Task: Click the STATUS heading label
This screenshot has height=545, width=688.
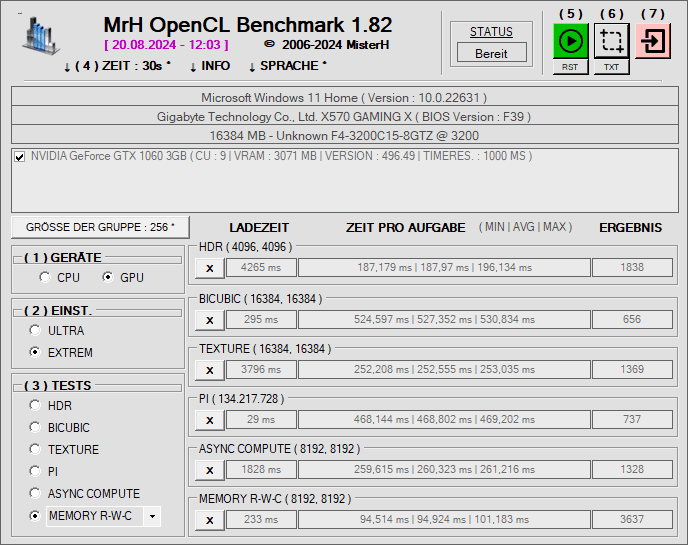Action: (491, 32)
